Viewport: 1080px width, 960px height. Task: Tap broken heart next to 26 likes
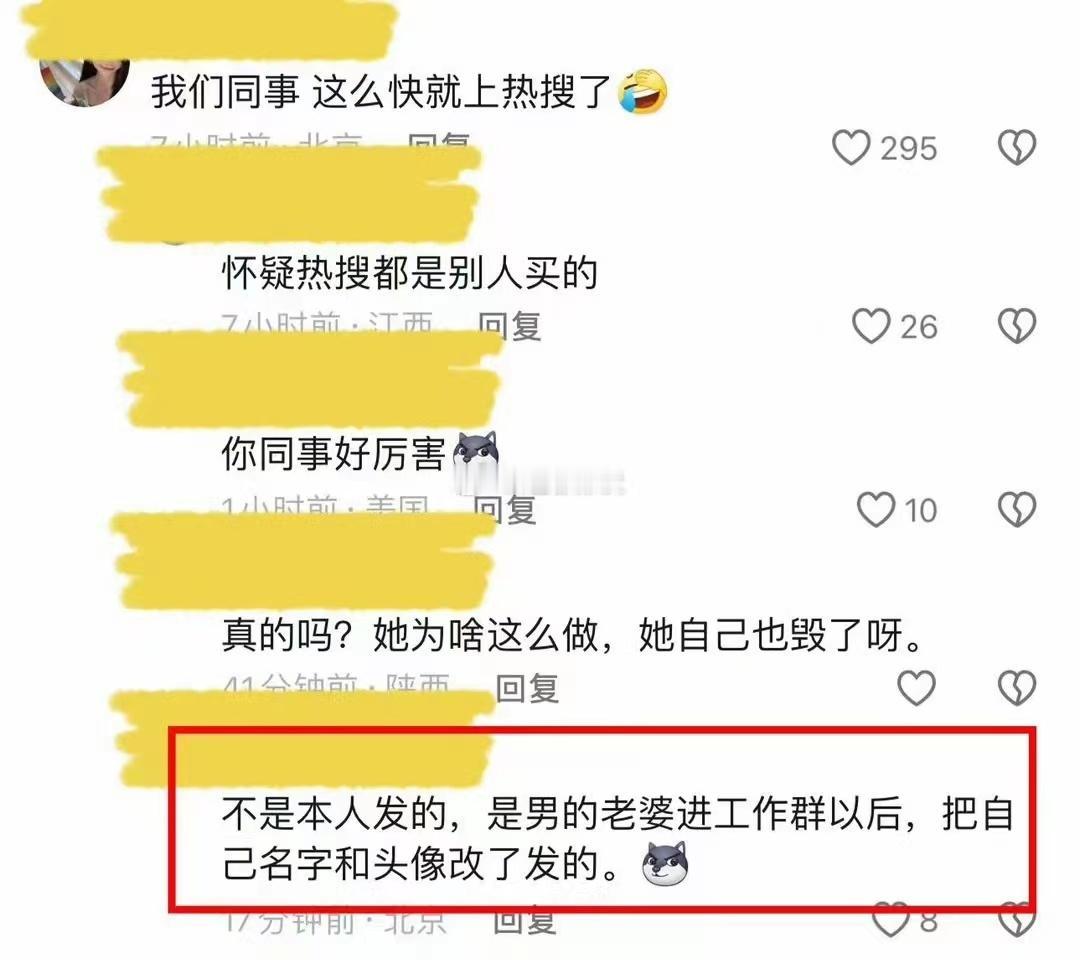coord(1017,326)
